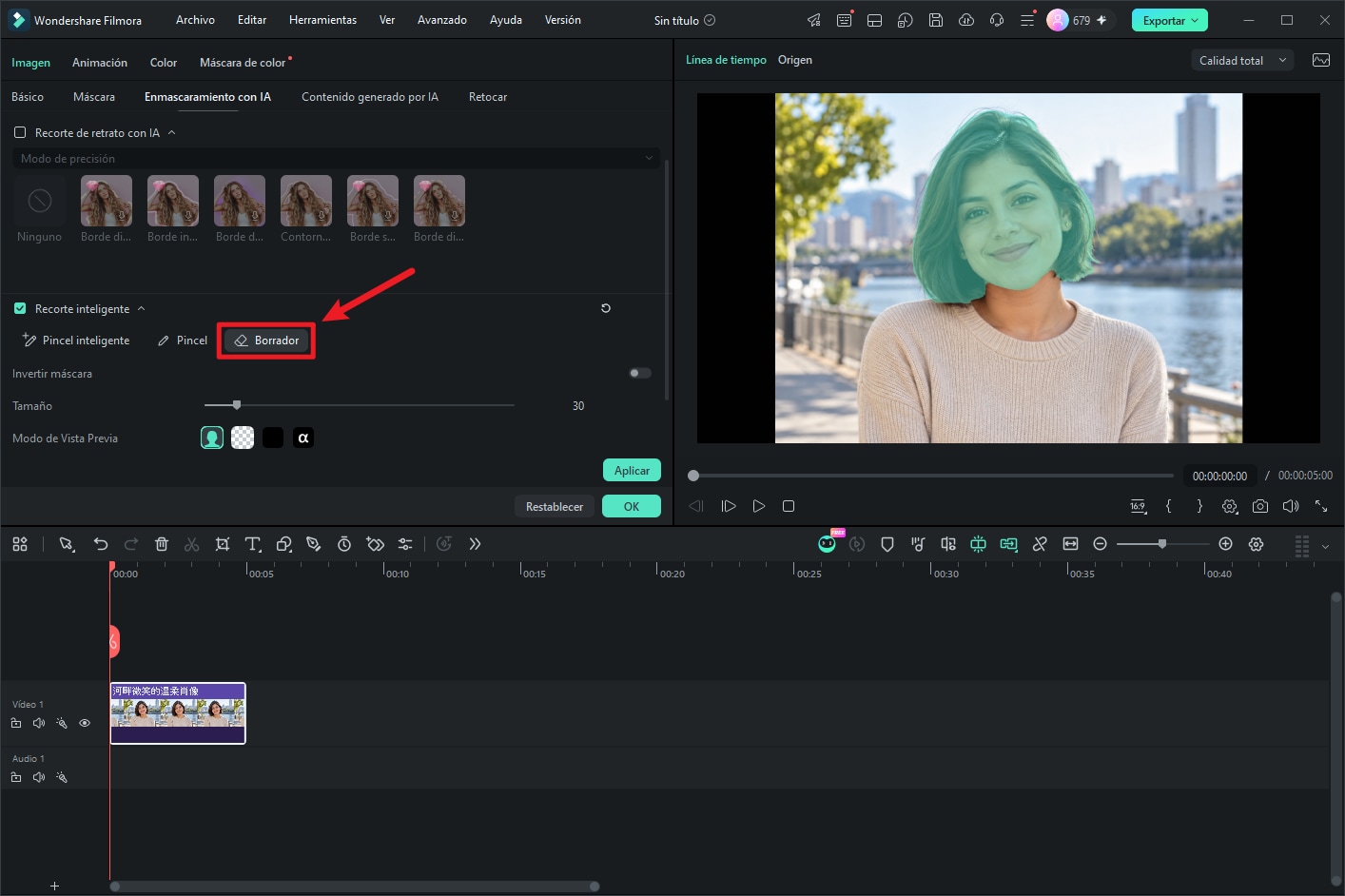Collapse the Recorte de retrato con IA section
The width and height of the screenshot is (1345, 896).
tap(171, 132)
